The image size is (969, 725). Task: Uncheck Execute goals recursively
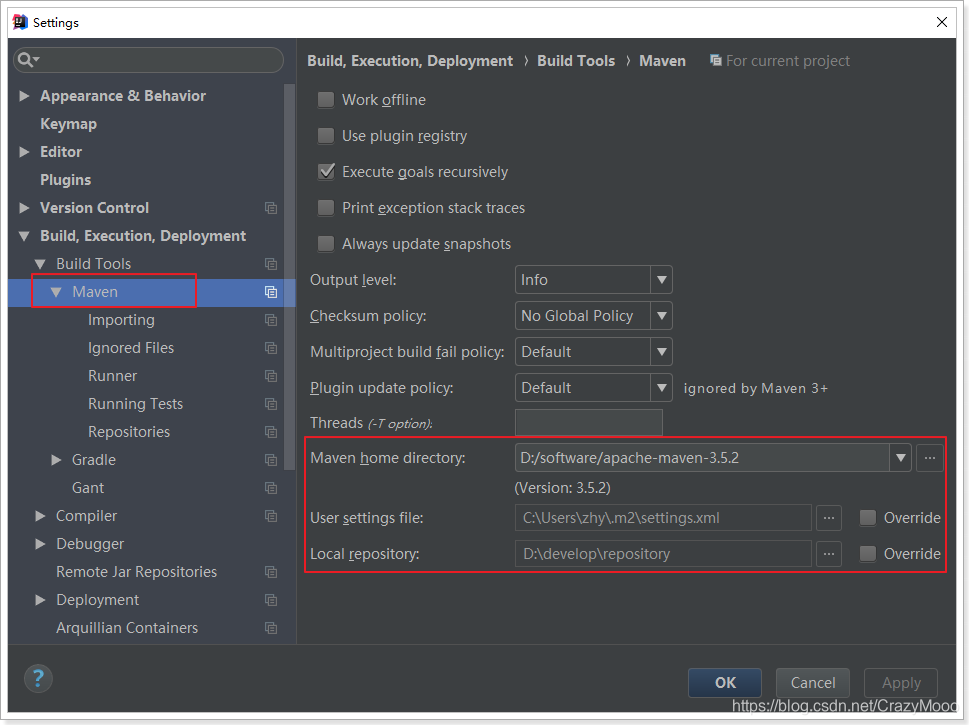(x=326, y=171)
